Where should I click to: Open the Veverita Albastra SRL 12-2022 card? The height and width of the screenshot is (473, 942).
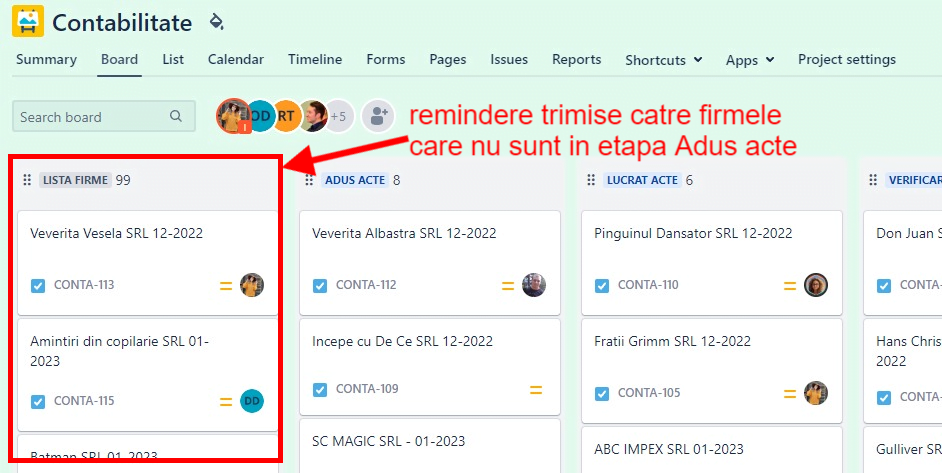click(x=404, y=234)
